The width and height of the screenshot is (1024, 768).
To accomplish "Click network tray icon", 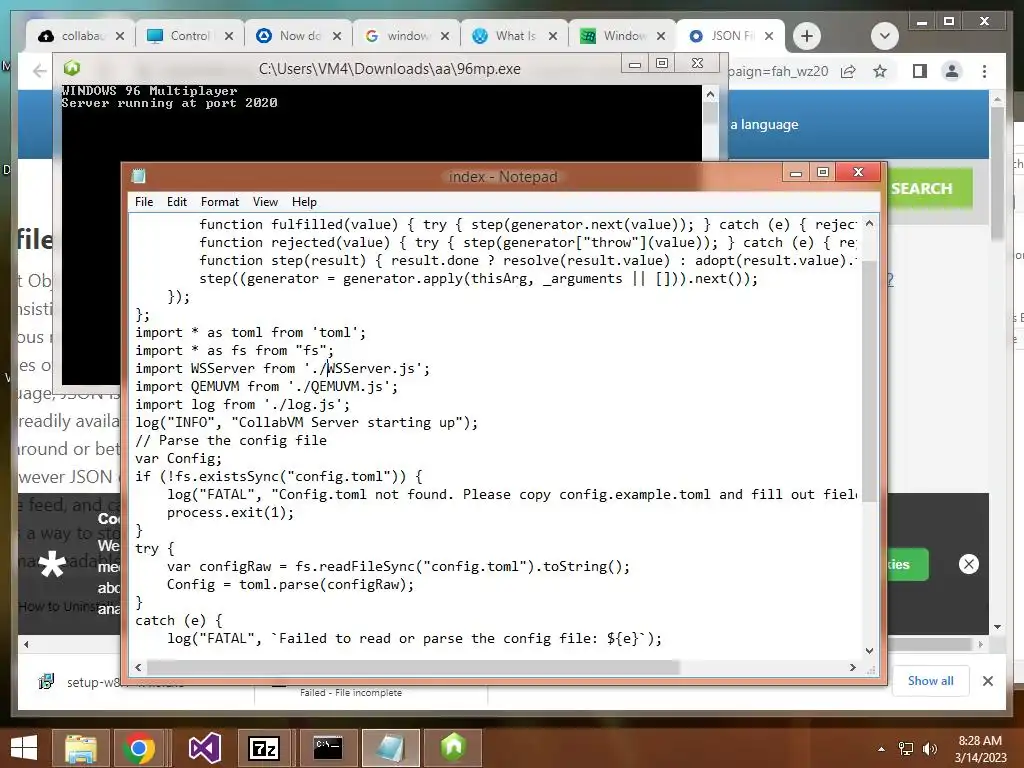I will [x=906, y=749].
